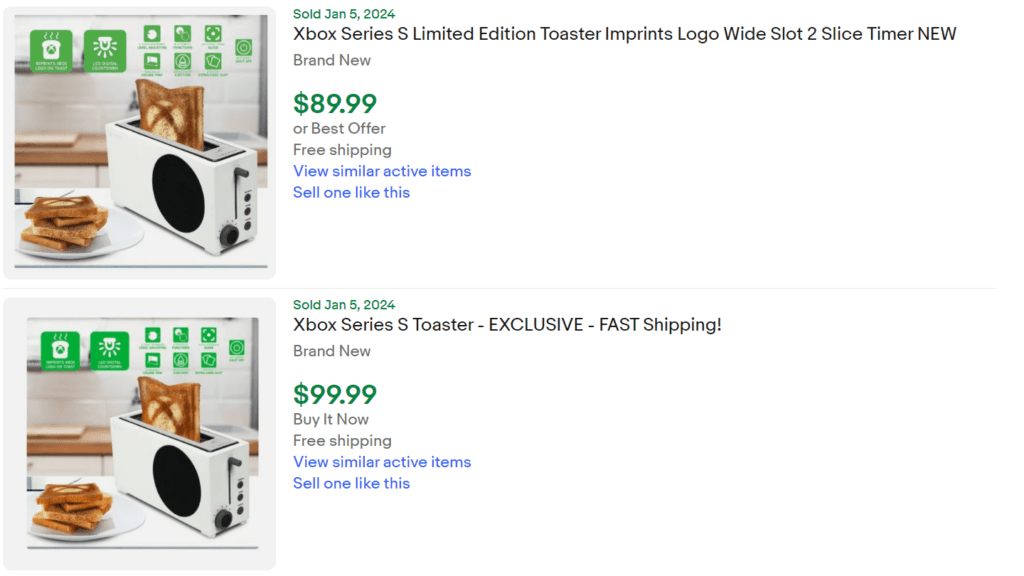Click 'View similar active items' under the $99.99 listing
This screenshot has width=1024, height=576.
coord(381,462)
